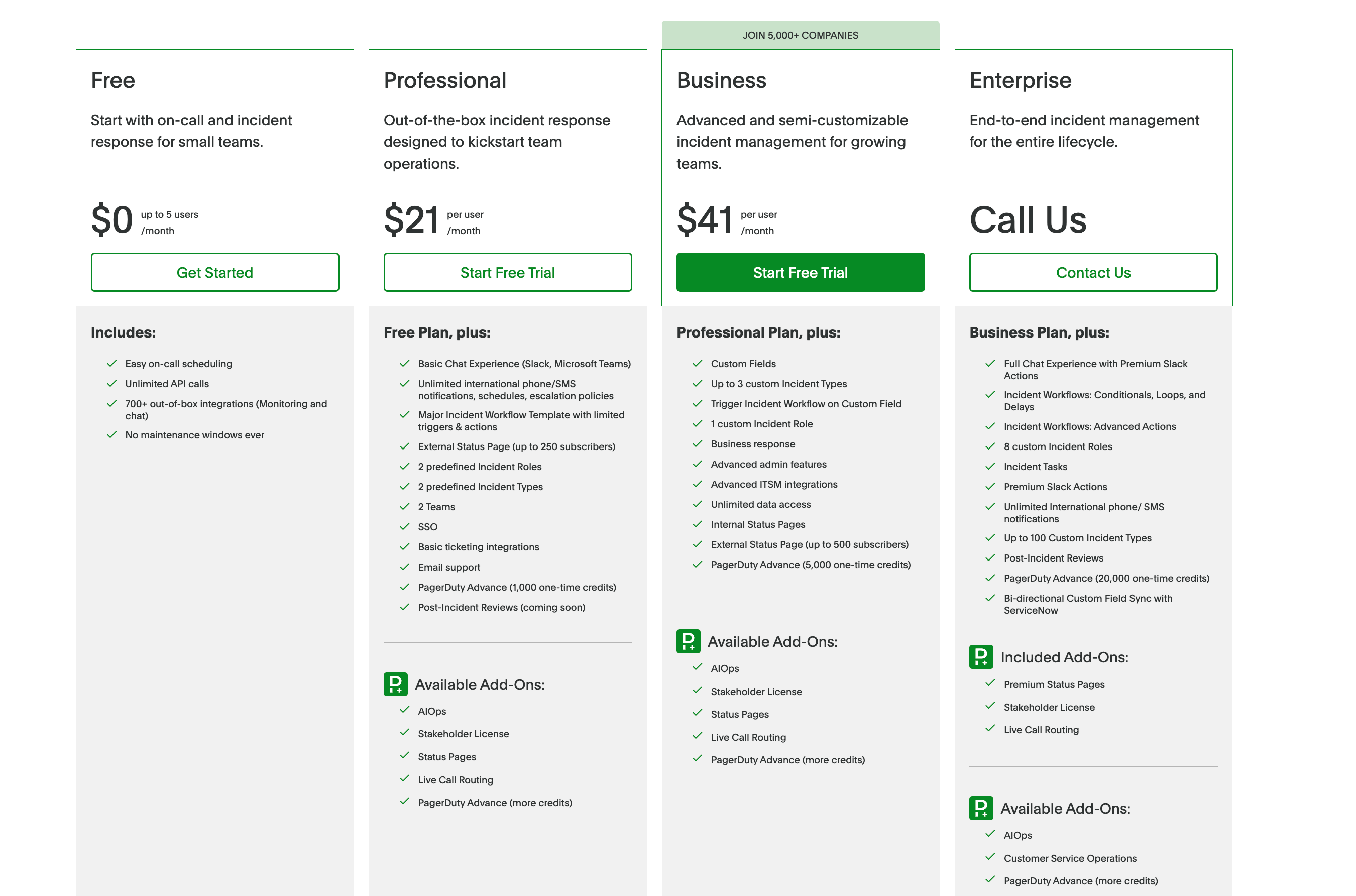Click the checkmark next to AIOps add-on
The image size is (1356, 896).
(x=405, y=710)
